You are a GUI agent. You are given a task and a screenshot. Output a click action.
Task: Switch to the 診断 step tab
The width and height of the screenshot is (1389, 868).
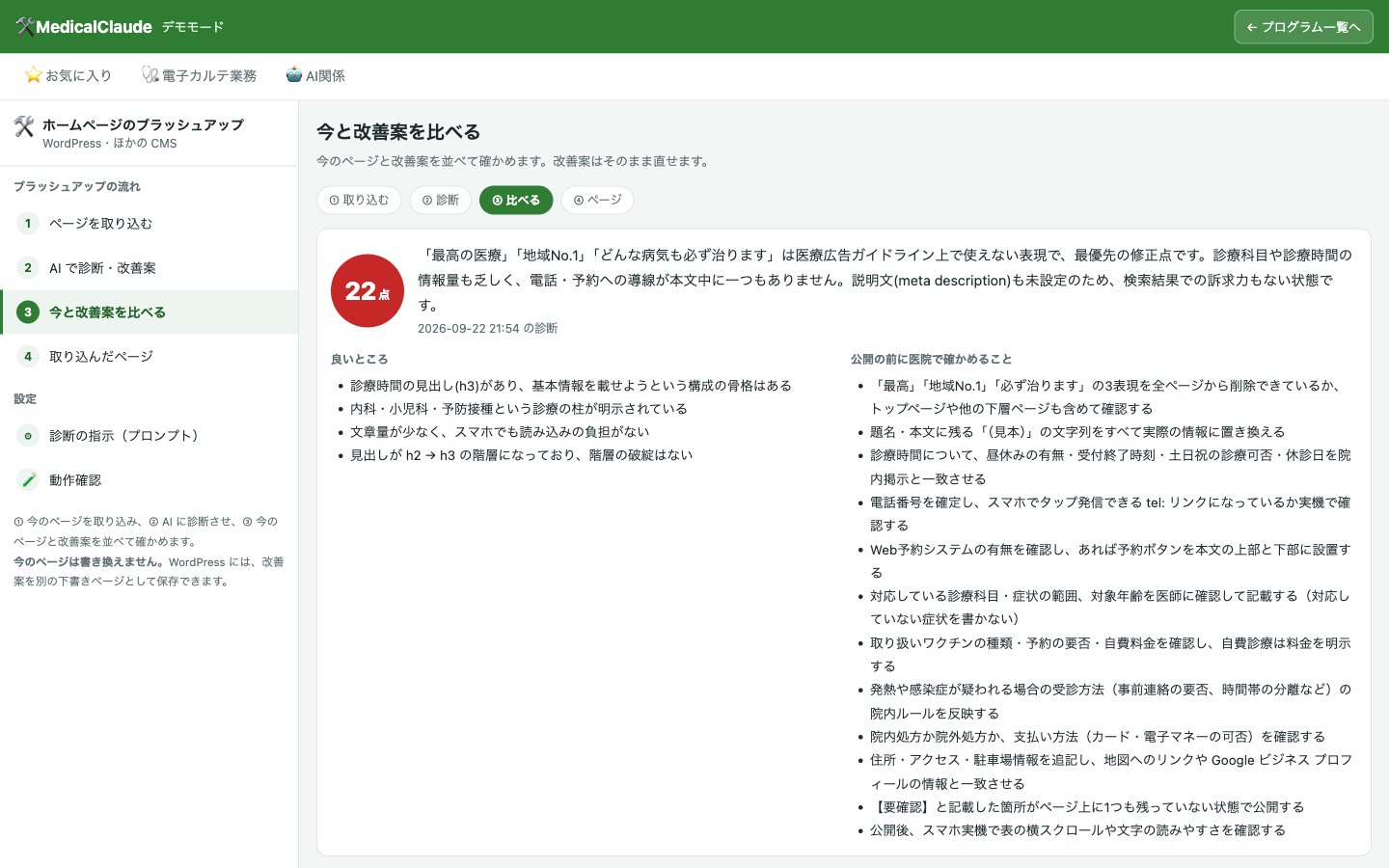point(441,201)
